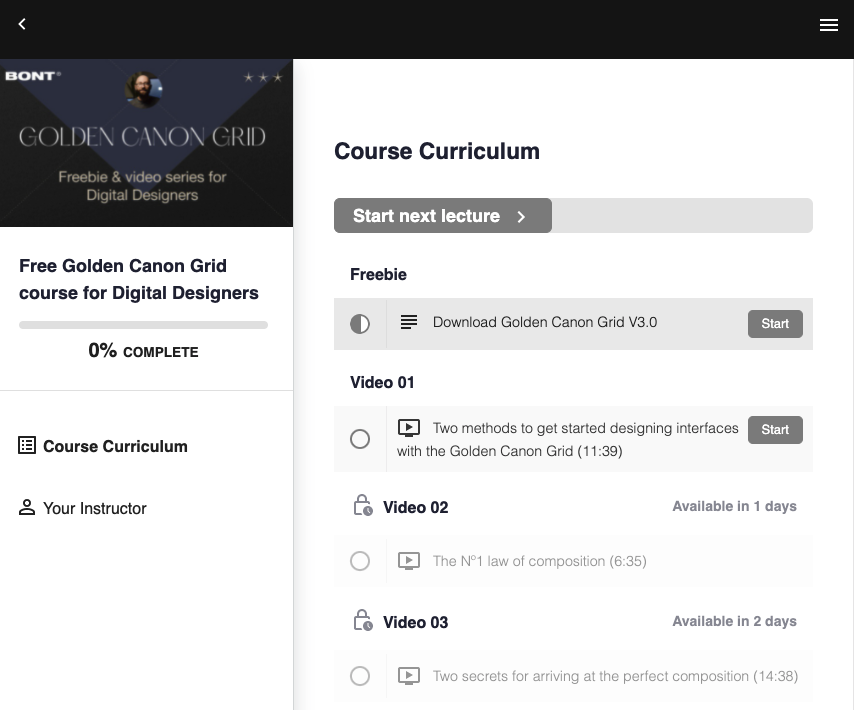Click the video icon for Two secrets lecture
854x710 pixels.
point(408,676)
